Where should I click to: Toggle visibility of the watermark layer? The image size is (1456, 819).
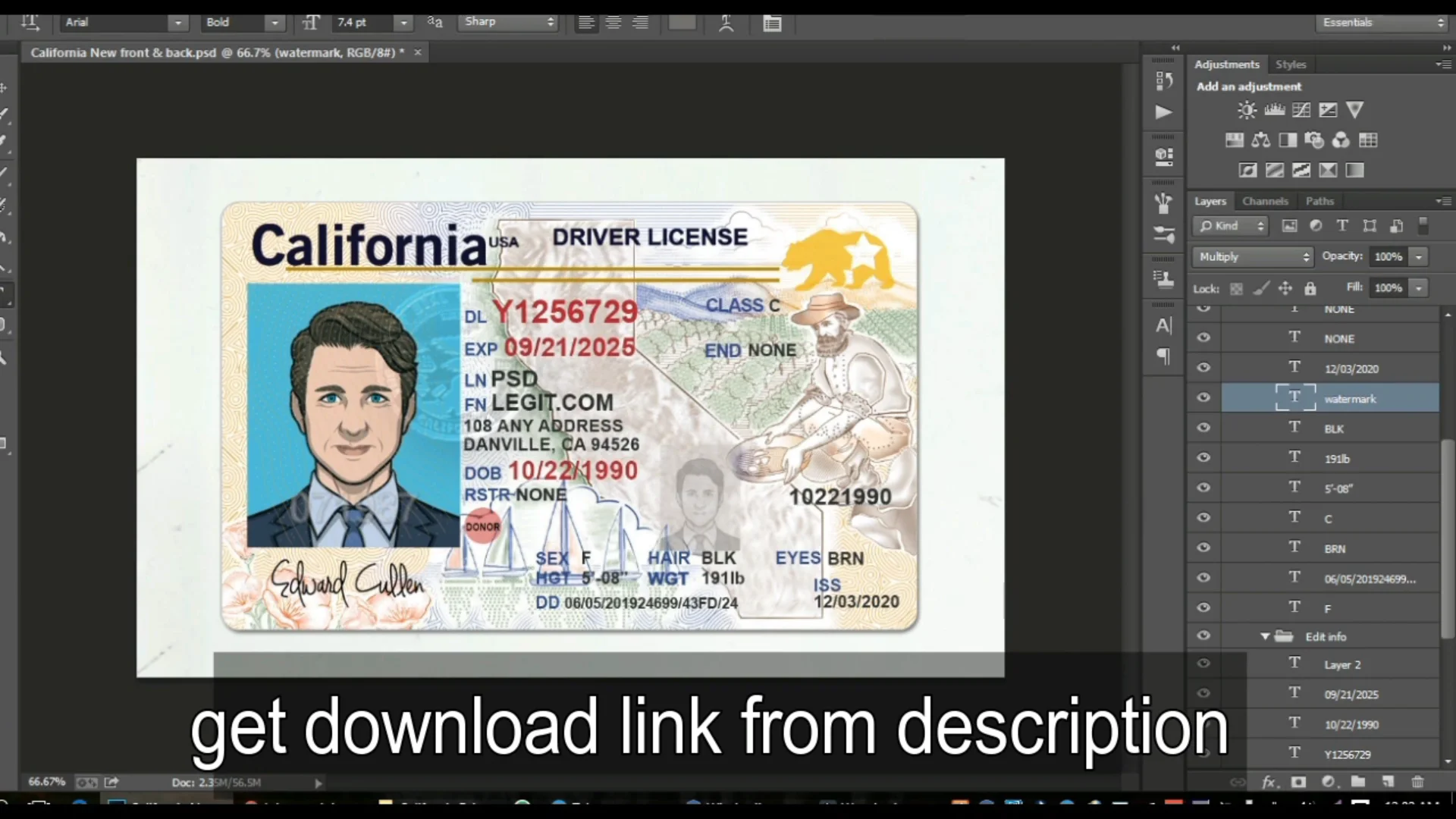click(x=1203, y=397)
